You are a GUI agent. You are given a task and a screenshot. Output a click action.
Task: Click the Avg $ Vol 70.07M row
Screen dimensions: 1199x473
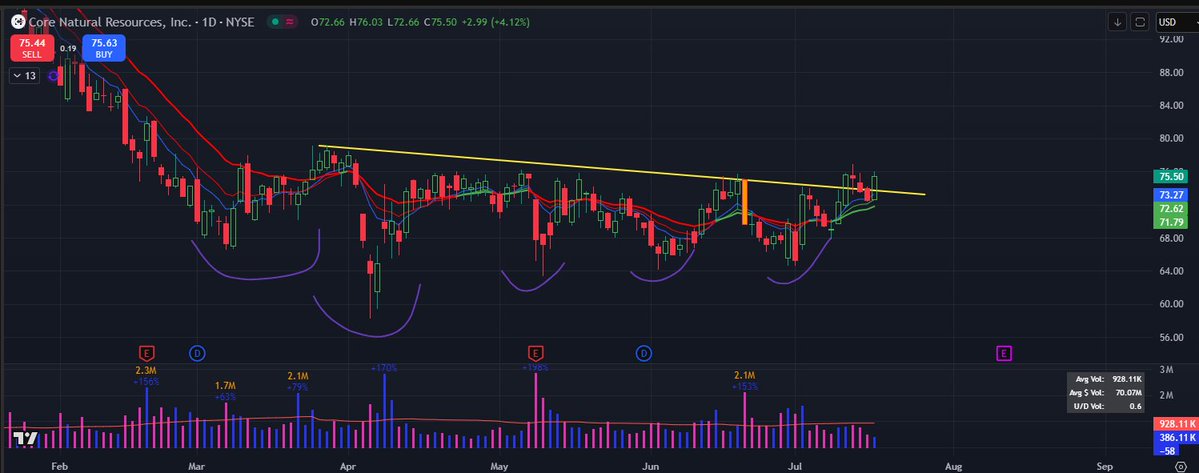1106,393
